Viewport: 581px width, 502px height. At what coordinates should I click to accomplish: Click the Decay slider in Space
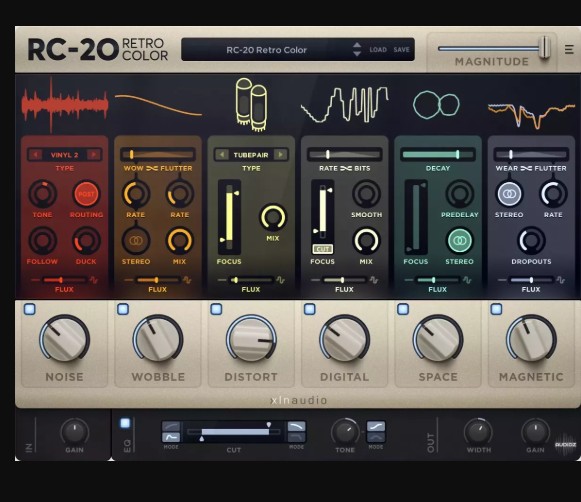coord(438,154)
